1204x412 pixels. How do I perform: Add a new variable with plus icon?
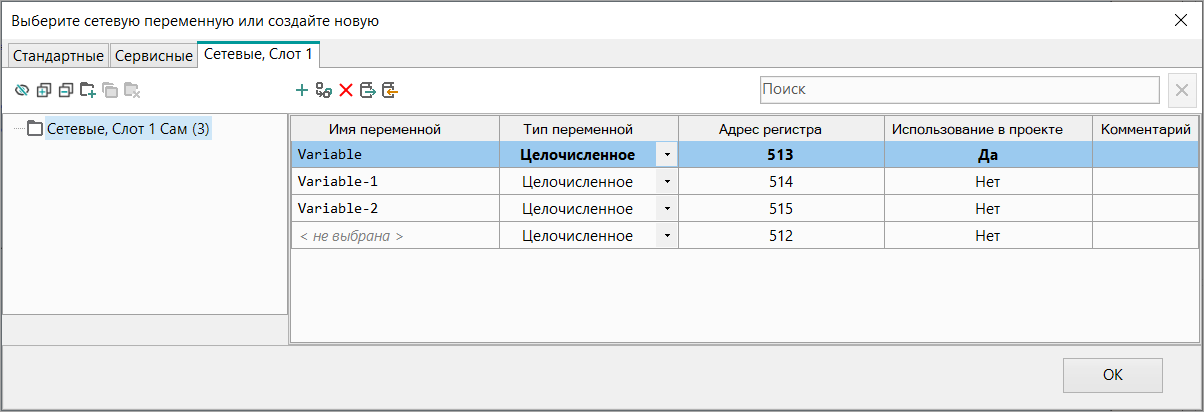pos(302,91)
